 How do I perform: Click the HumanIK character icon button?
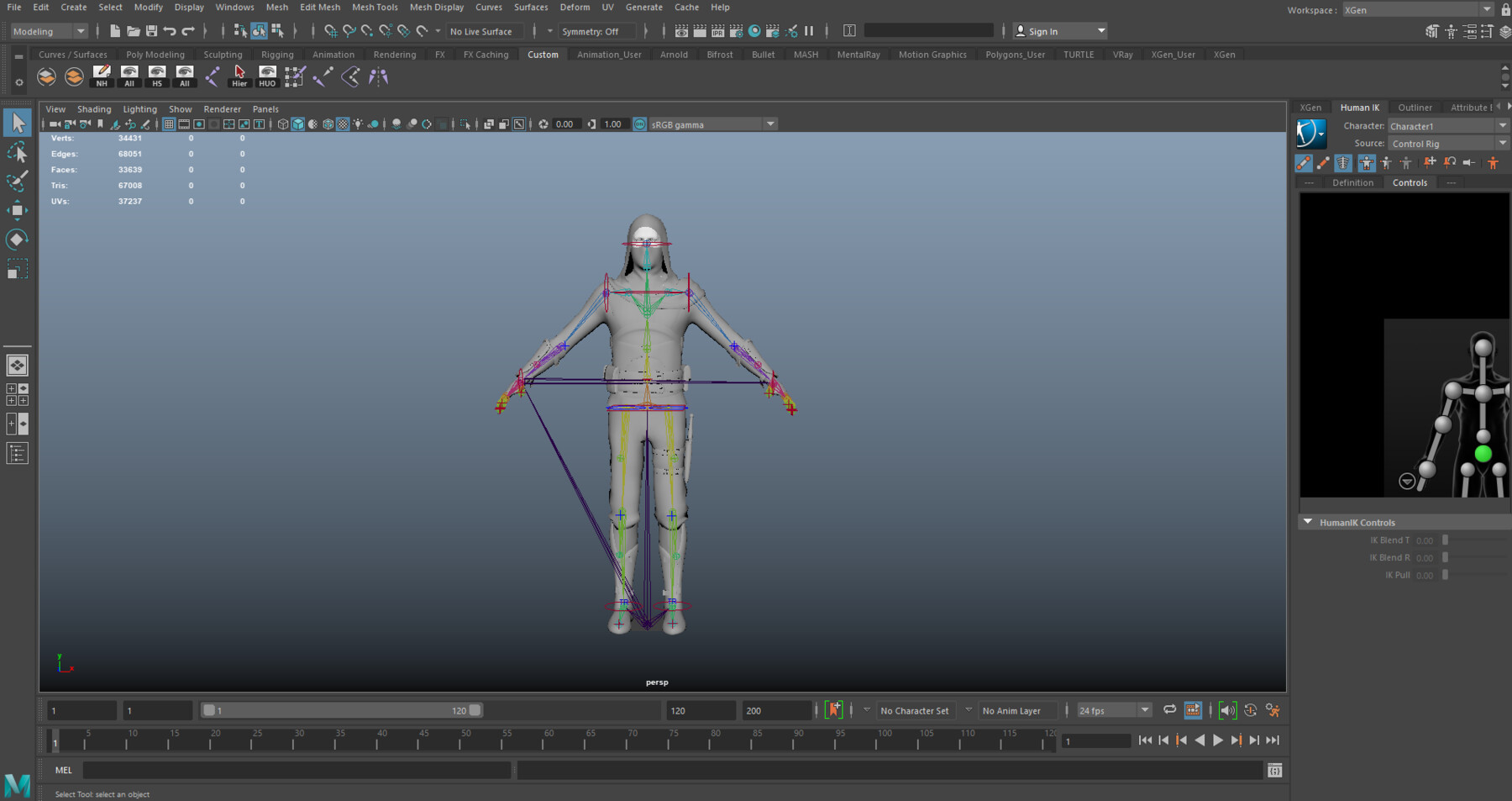coord(1310,134)
